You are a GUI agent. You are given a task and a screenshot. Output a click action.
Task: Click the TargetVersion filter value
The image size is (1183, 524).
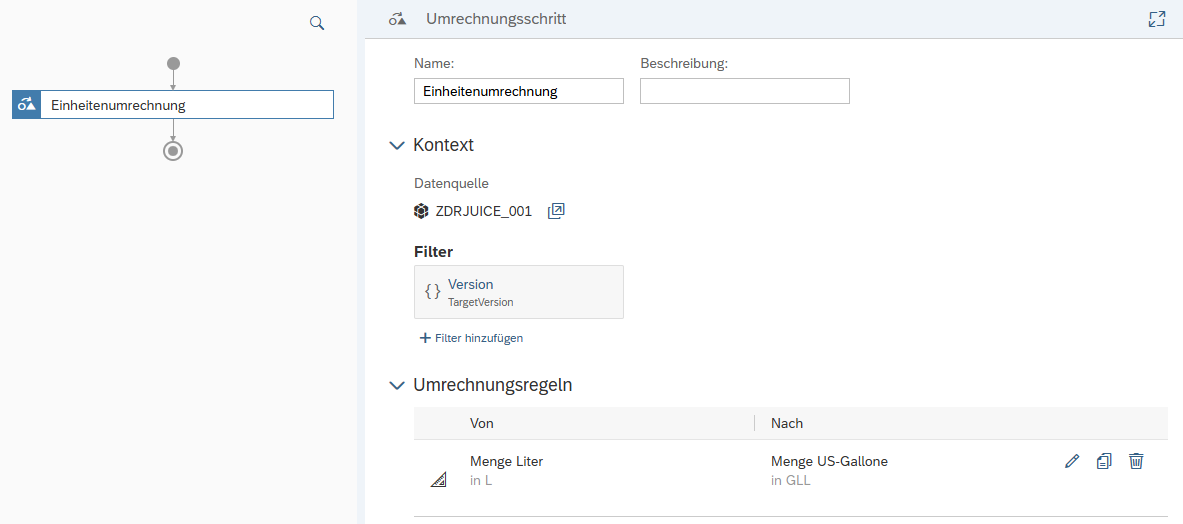(481, 302)
